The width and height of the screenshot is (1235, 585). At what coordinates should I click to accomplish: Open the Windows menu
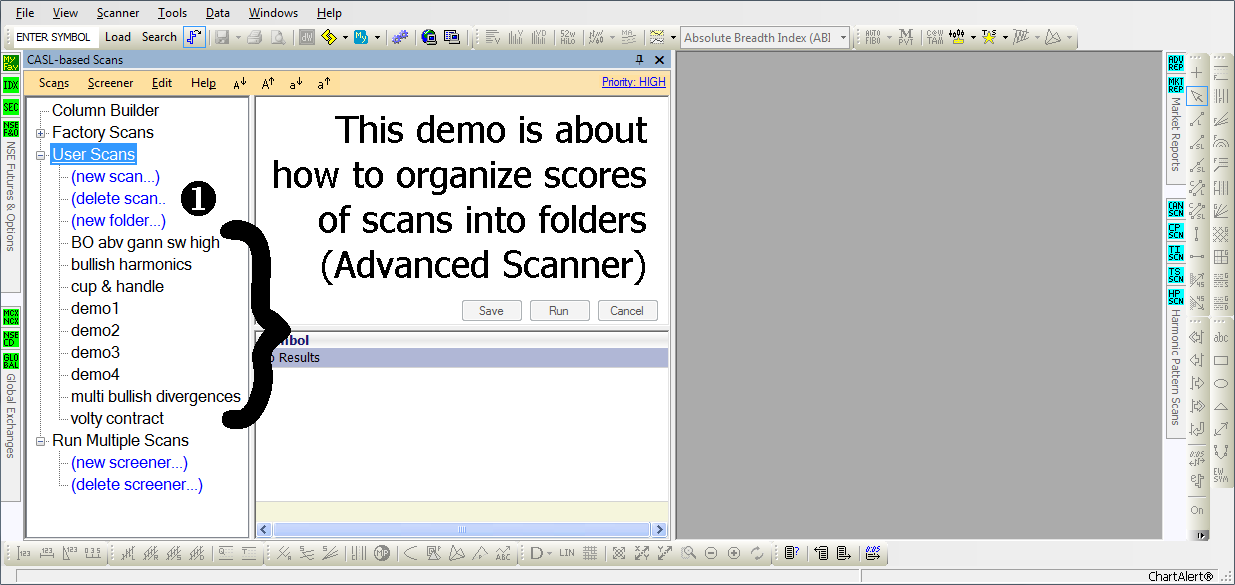[273, 13]
